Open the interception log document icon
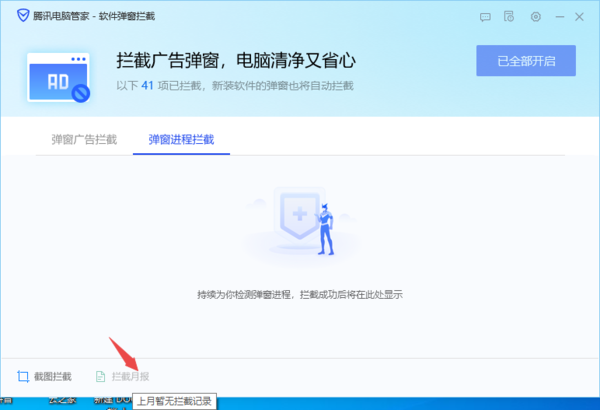The width and height of the screenshot is (600, 410). (510, 17)
